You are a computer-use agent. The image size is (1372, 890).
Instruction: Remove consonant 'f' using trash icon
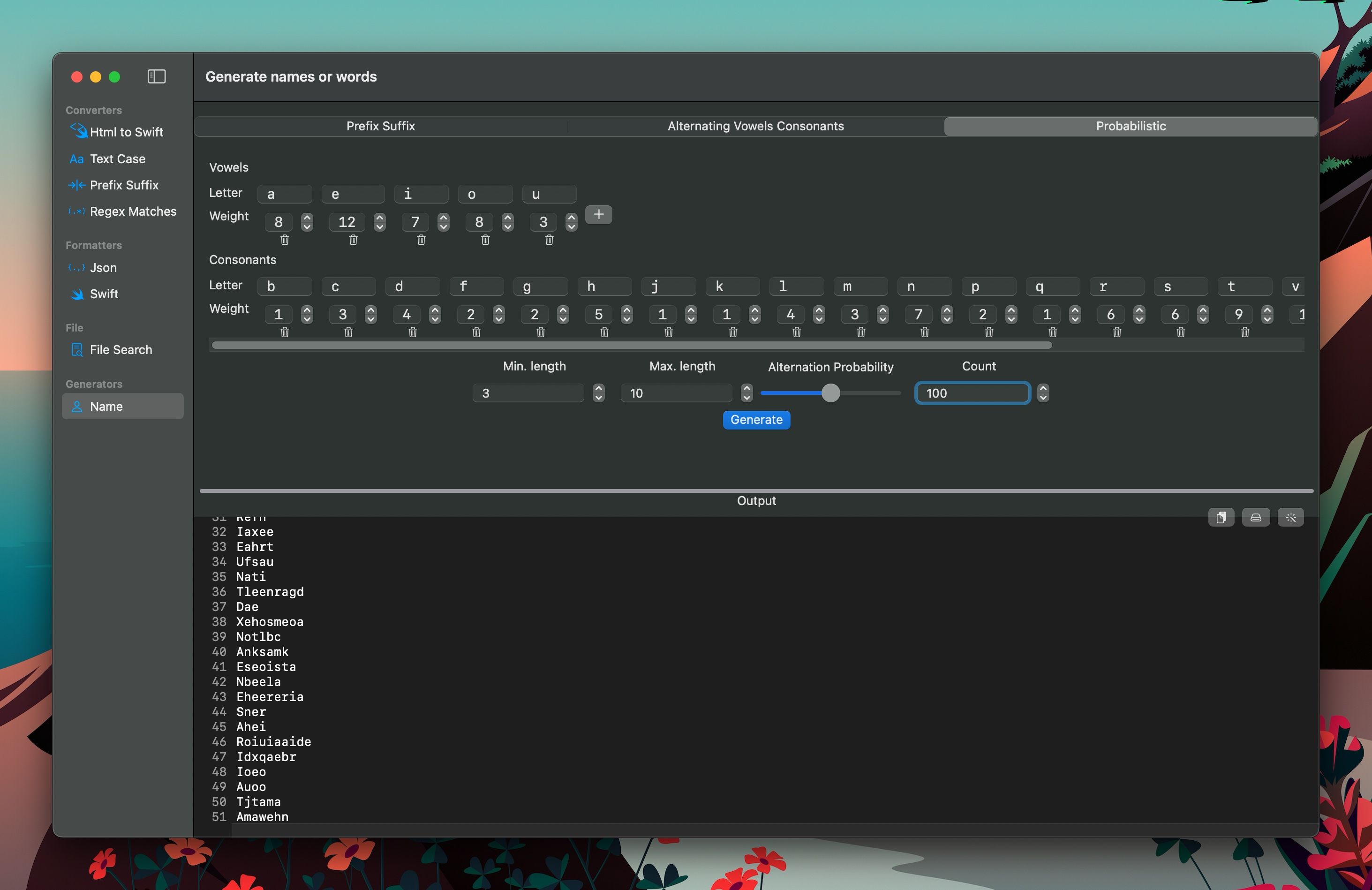477,332
